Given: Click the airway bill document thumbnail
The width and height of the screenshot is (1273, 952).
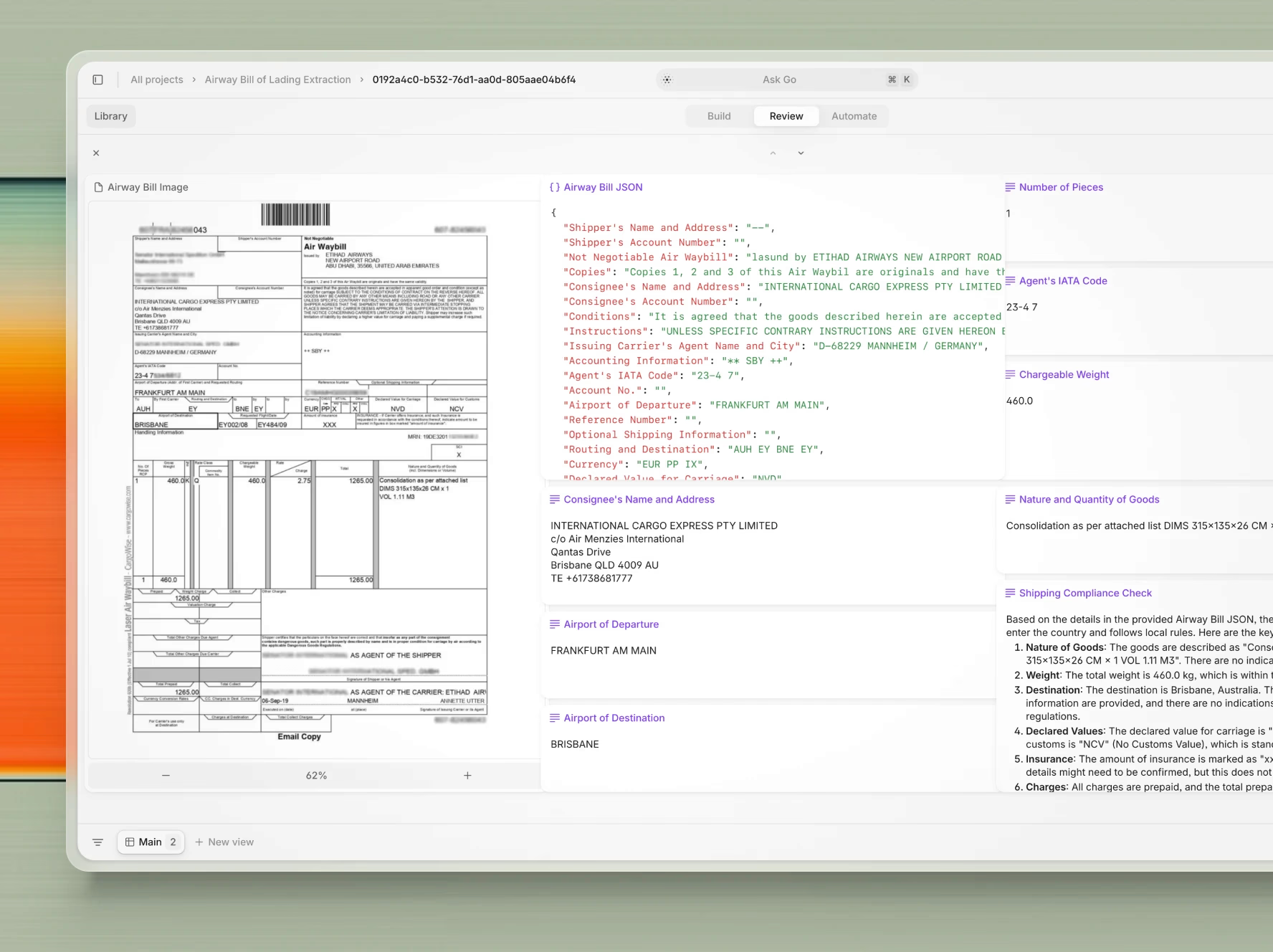Looking at the screenshot, I should (x=310, y=473).
